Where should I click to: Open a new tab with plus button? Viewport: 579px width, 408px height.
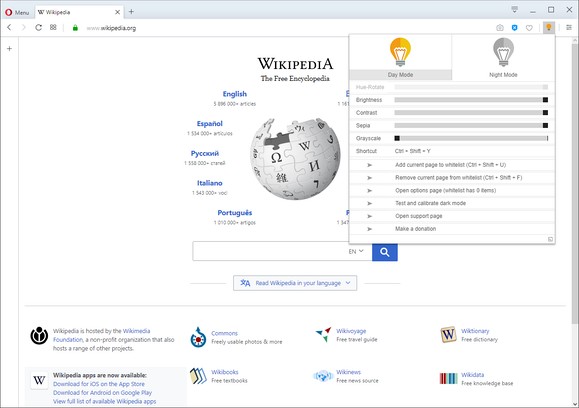(131, 12)
